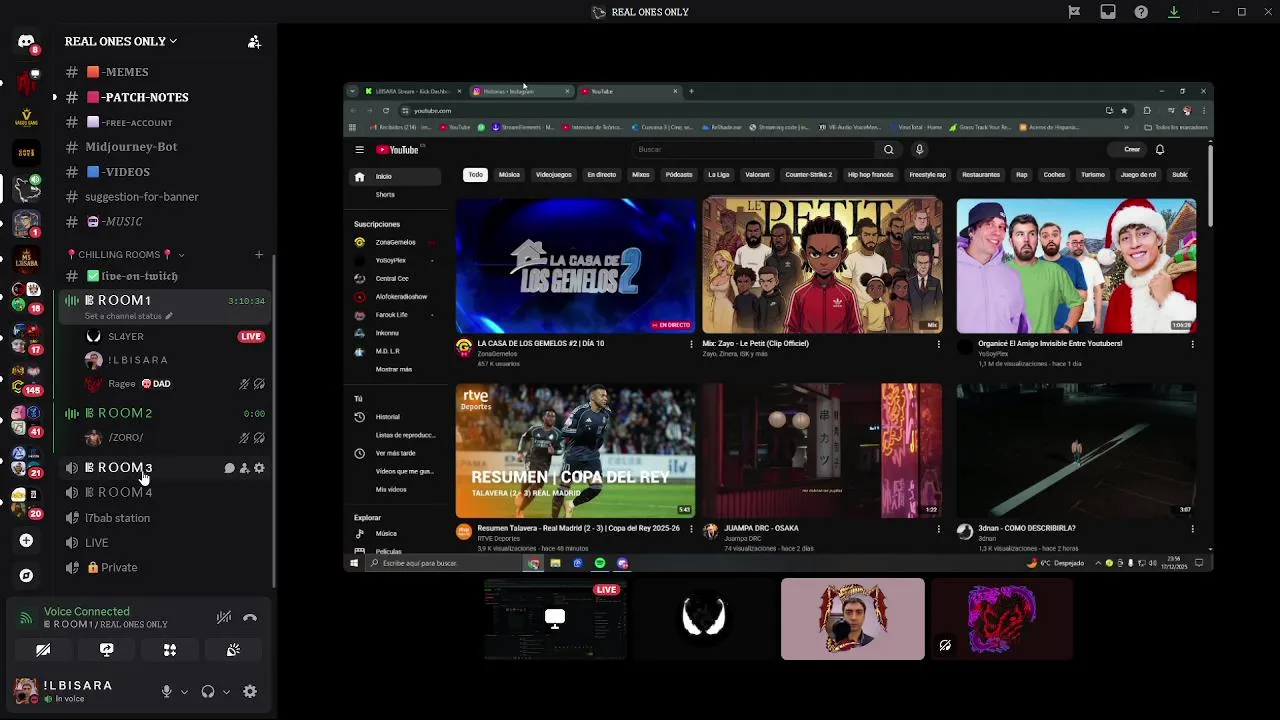The image size is (1280, 720).
Task: Open YouTube hamburger guide menu
Action: 359,150
